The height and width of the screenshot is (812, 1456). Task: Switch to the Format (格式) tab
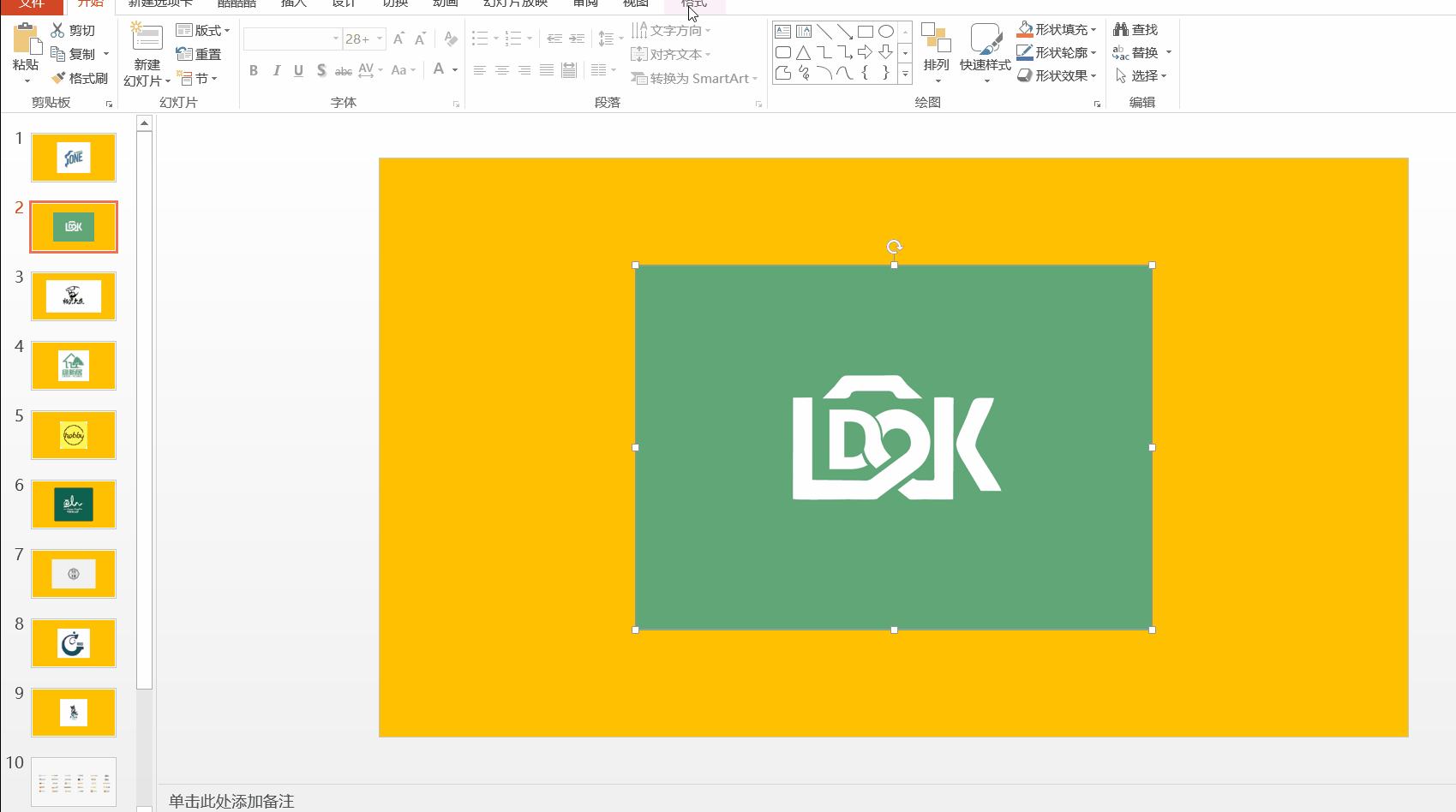(694, 4)
